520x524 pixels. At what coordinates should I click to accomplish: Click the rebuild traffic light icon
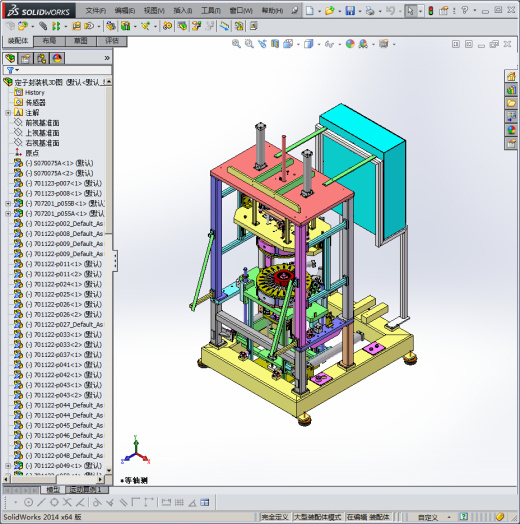431,11
